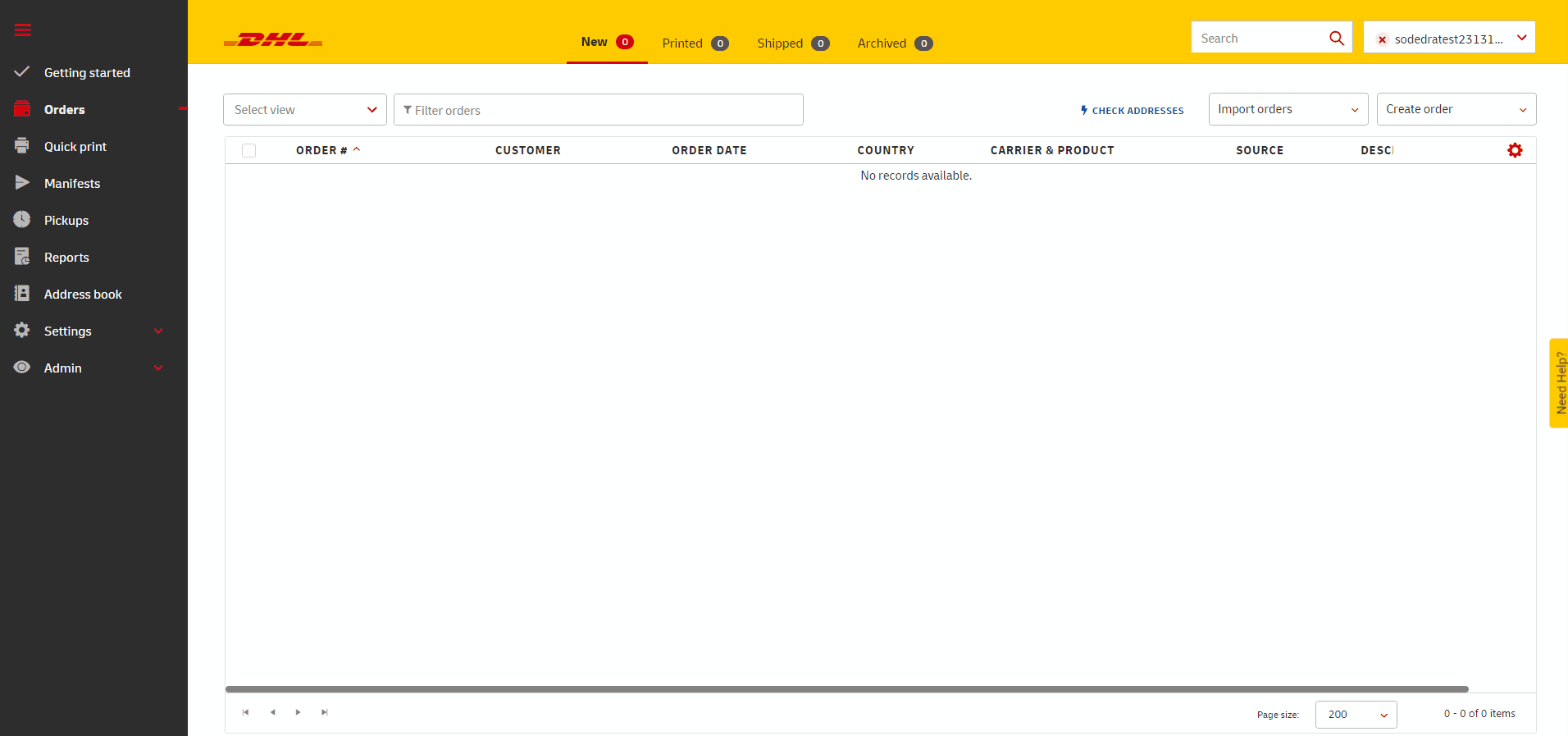Image resolution: width=1568 pixels, height=736 pixels.
Task: Click the ORDER # sort ascending arrow
Action: click(357, 149)
